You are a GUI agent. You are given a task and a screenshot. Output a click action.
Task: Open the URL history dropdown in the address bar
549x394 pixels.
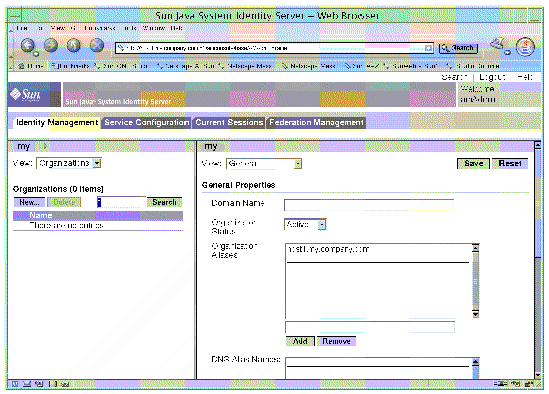coord(428,48)
